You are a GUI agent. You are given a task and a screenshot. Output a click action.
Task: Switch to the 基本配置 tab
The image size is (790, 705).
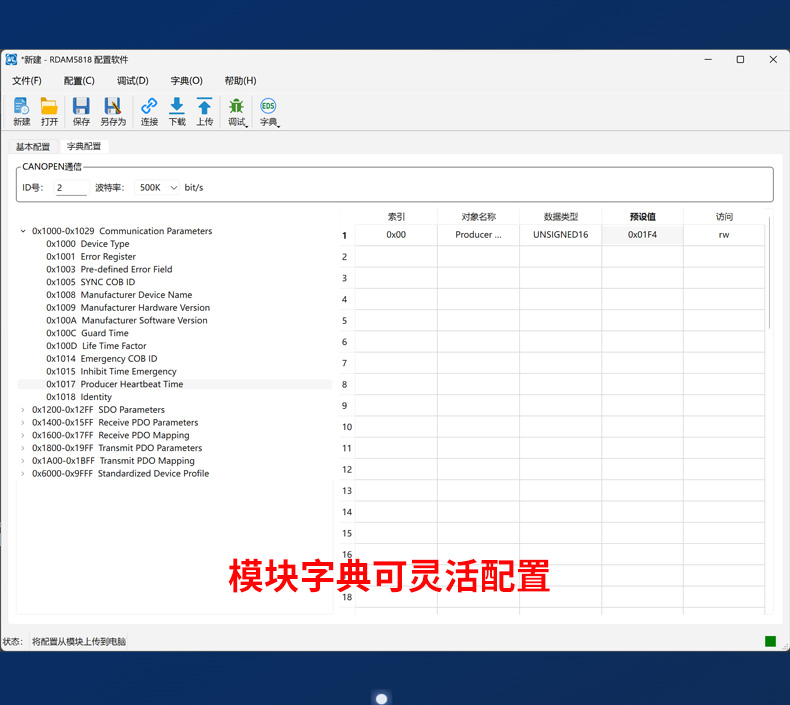pos(33,146)
